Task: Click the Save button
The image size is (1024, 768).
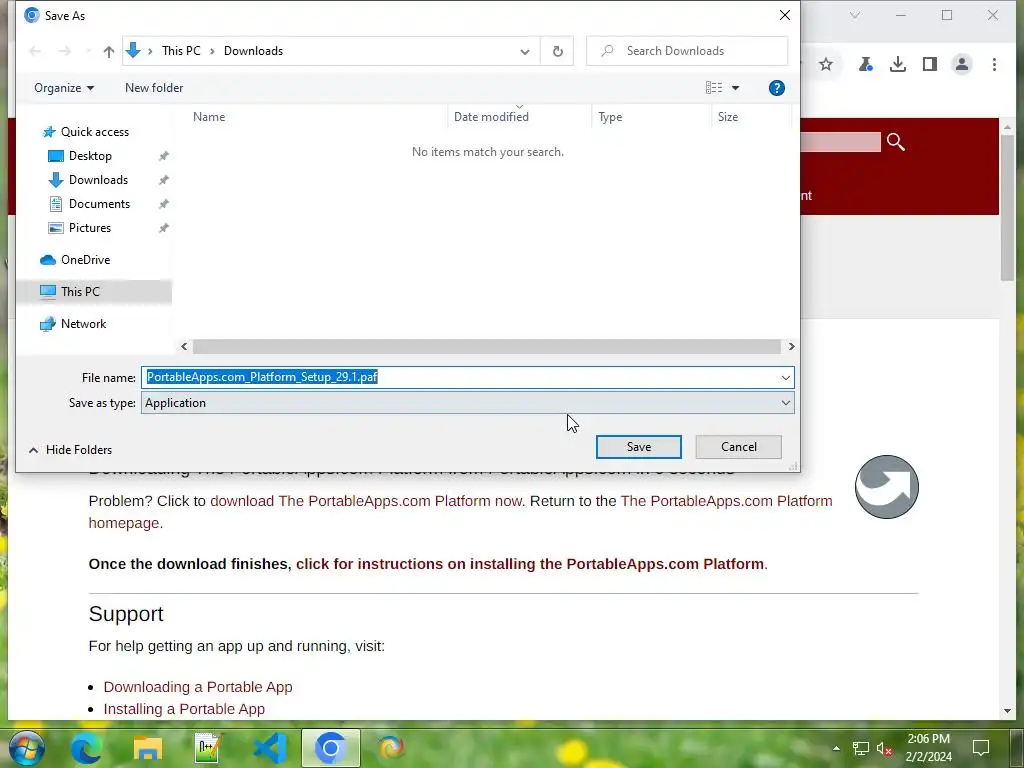Action: coord(638,447)
